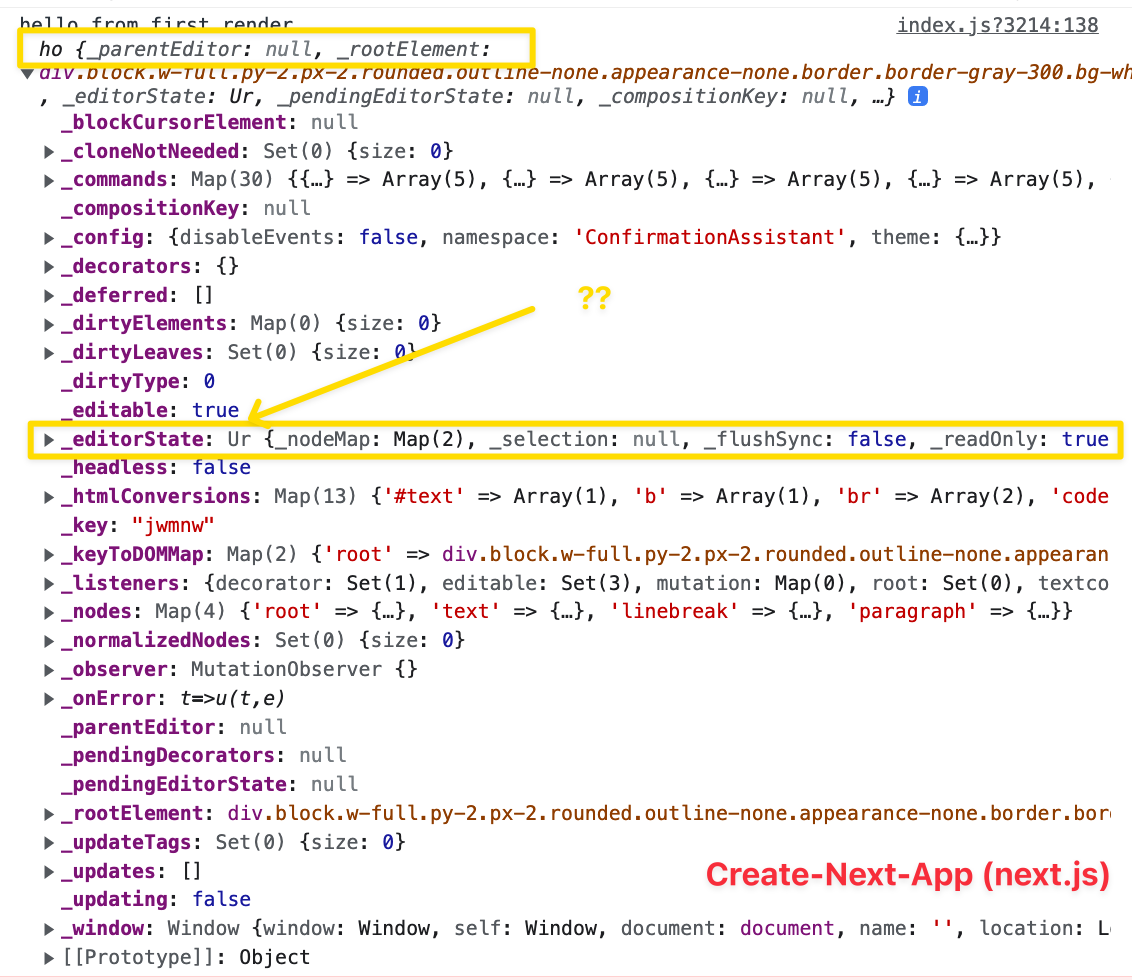Expand the _observer MutationObserver entry
Image resolution: width=1132 pixels, height=980 pixels.
(x=48, y=670)
